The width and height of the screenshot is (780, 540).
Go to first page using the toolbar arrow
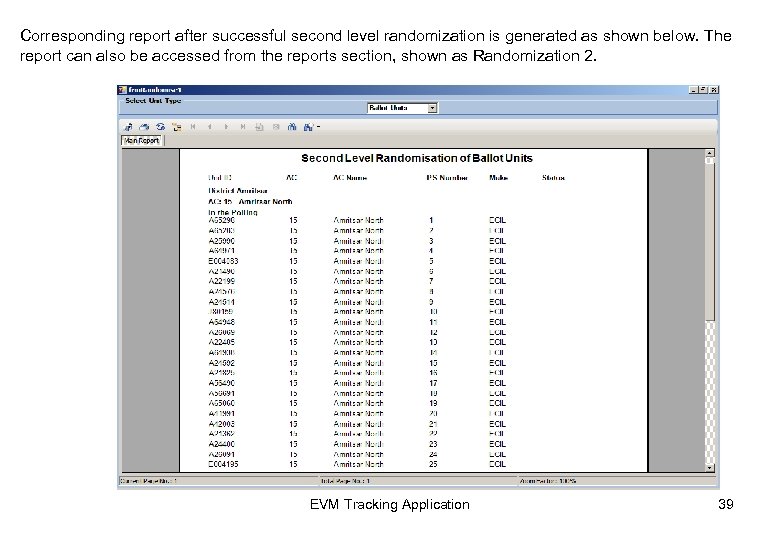click(193, 127)
